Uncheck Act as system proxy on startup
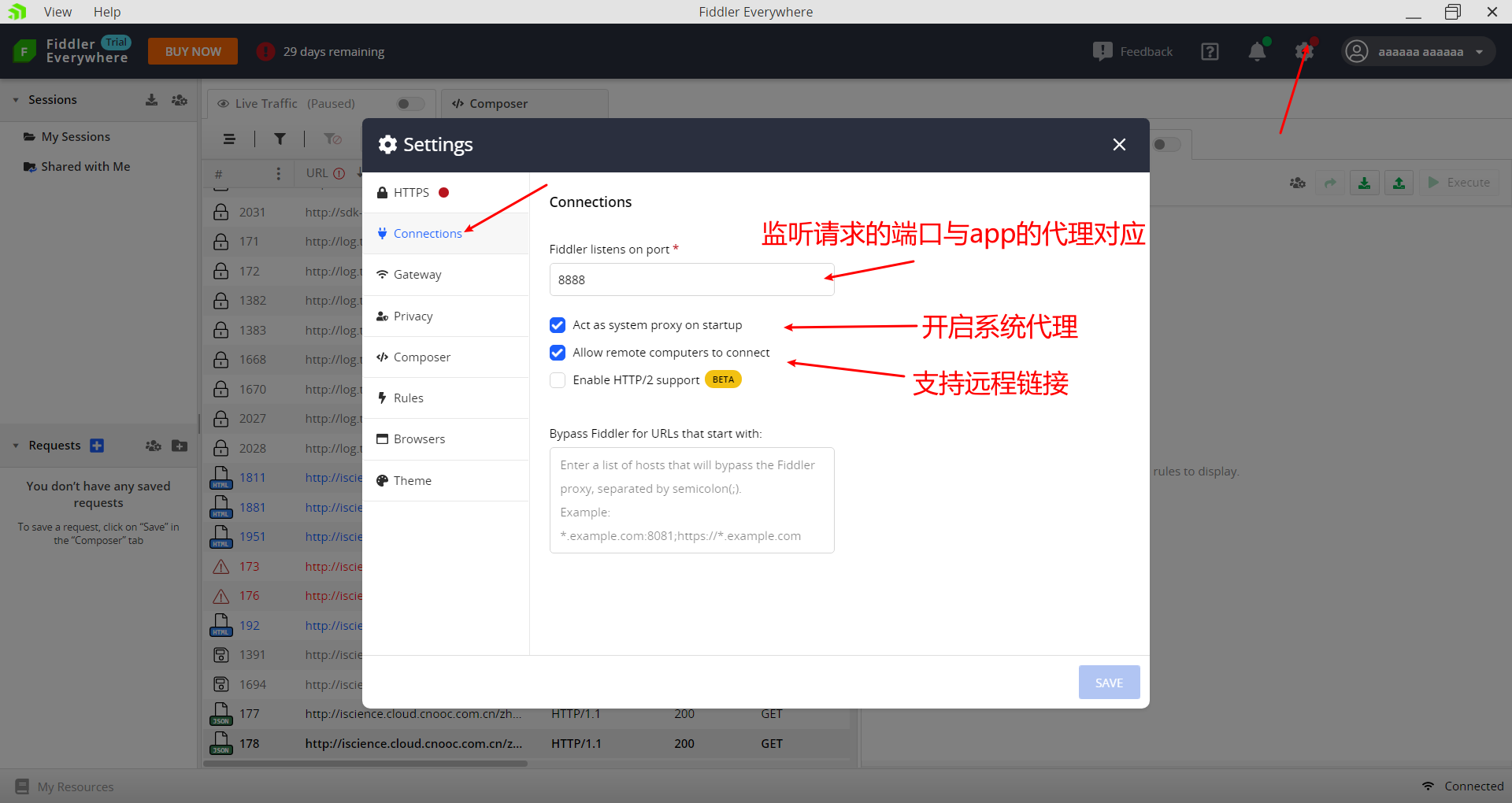The height and width of the screenshot is (803, 1512). (558, 325)
